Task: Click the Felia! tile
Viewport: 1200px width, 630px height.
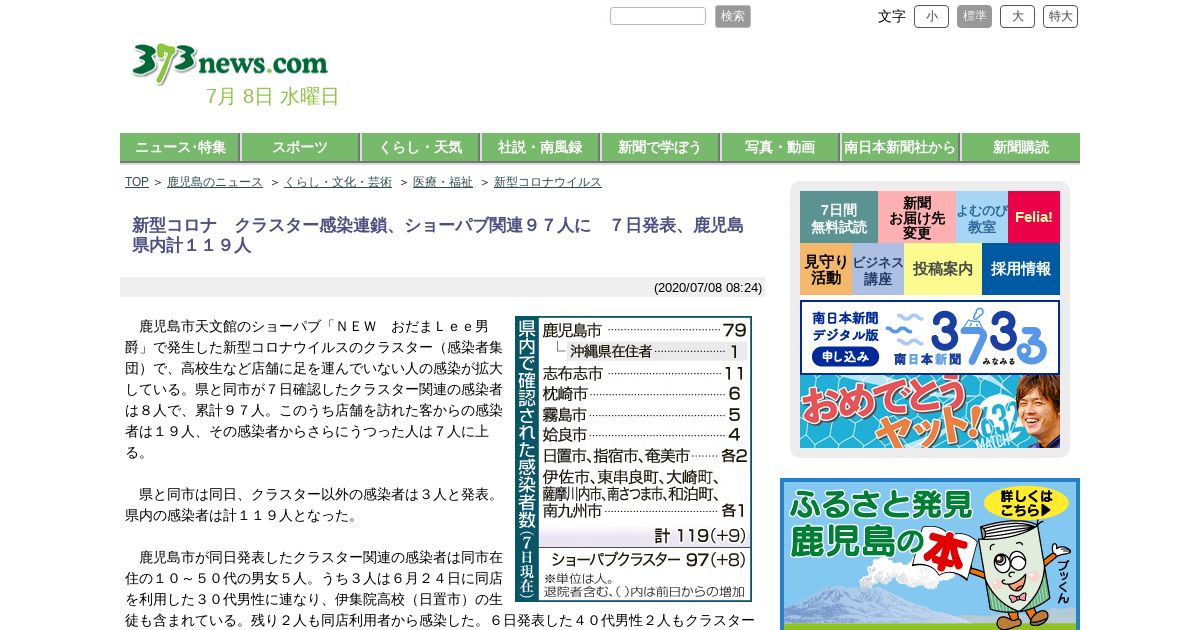Action: pos(1034,217)
